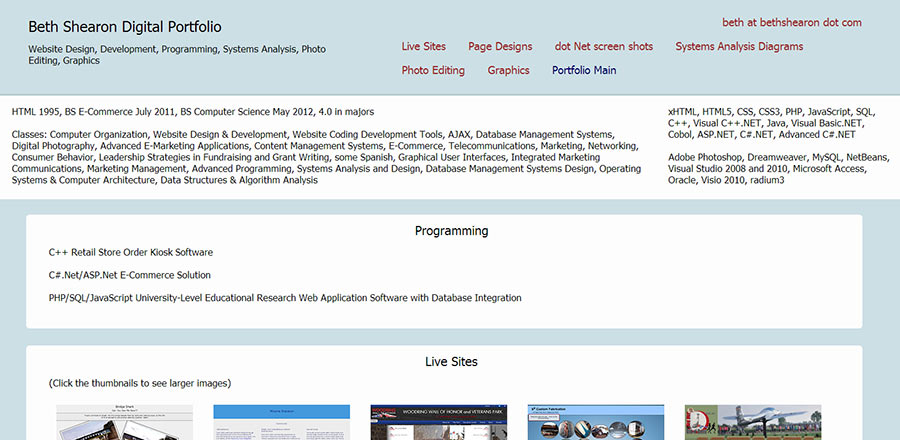Screen dimensions: 900x440
Task: Open C#.Net/ASP.Net E-Commerce Solution entry
Action: point(129,274)
